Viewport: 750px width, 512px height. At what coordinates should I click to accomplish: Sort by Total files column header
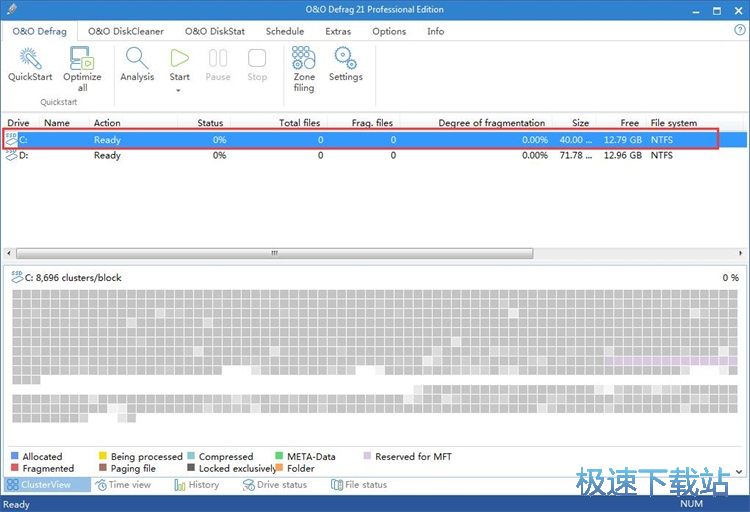coord(299,123)
